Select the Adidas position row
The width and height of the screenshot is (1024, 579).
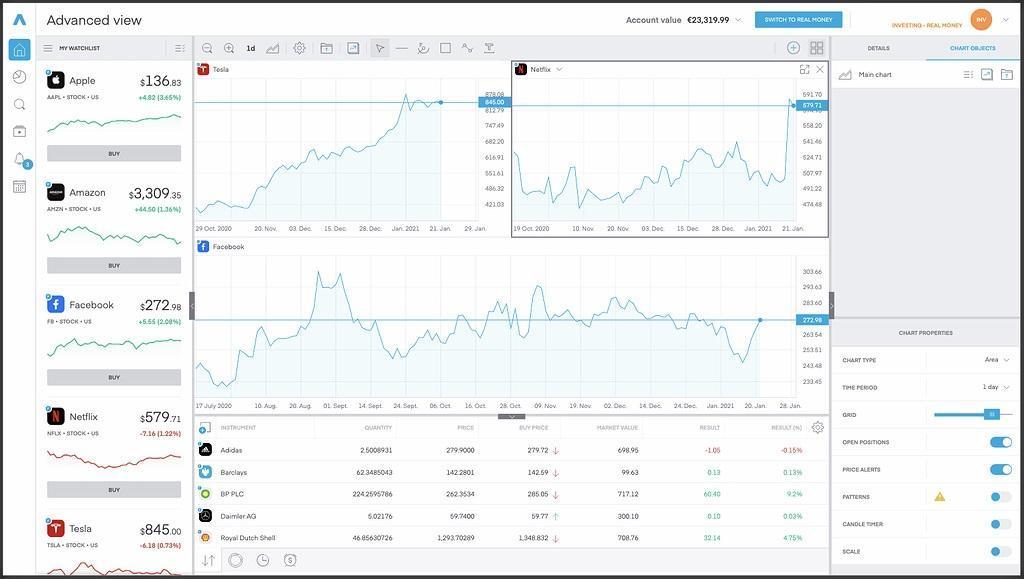pos(512,450)
